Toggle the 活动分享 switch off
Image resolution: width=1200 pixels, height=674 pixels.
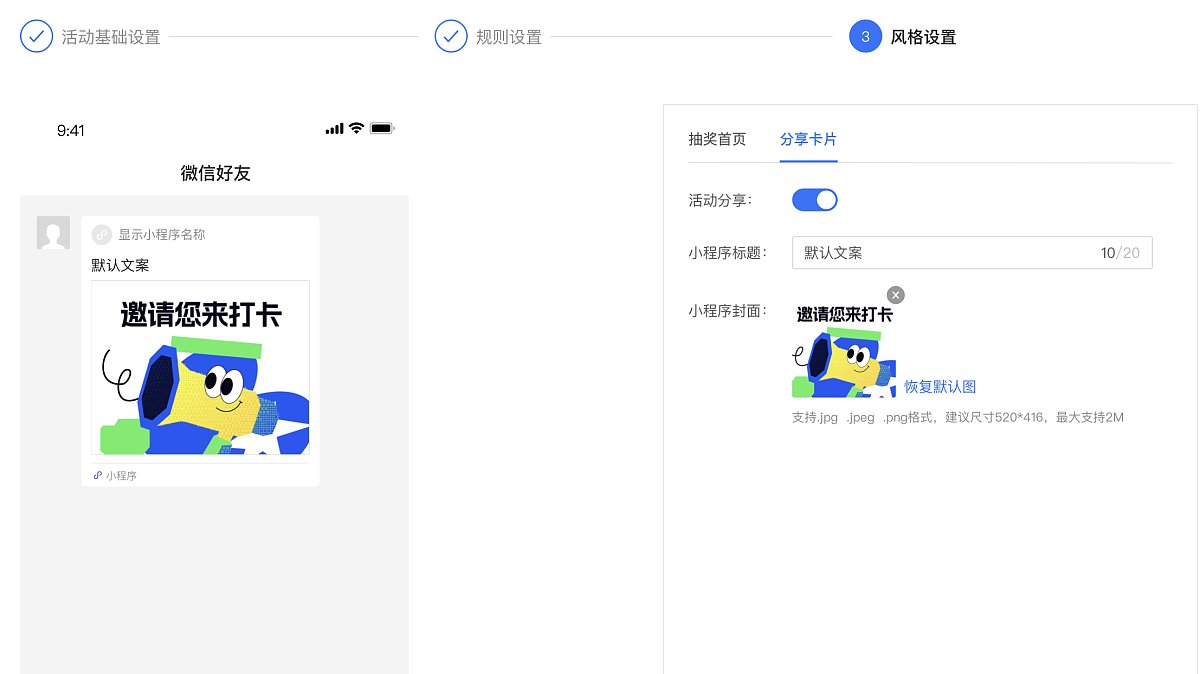coord(815,200)
